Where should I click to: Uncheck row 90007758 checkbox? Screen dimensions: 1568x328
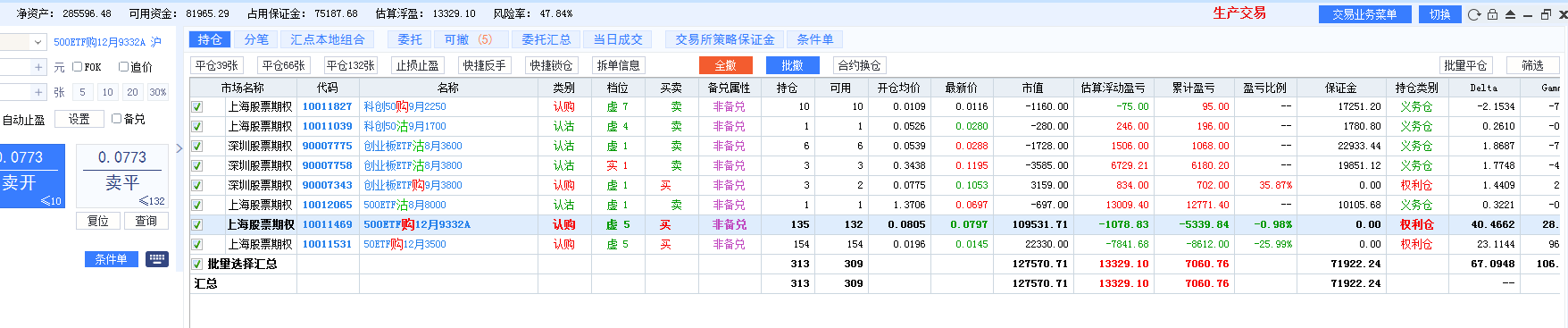197,165
